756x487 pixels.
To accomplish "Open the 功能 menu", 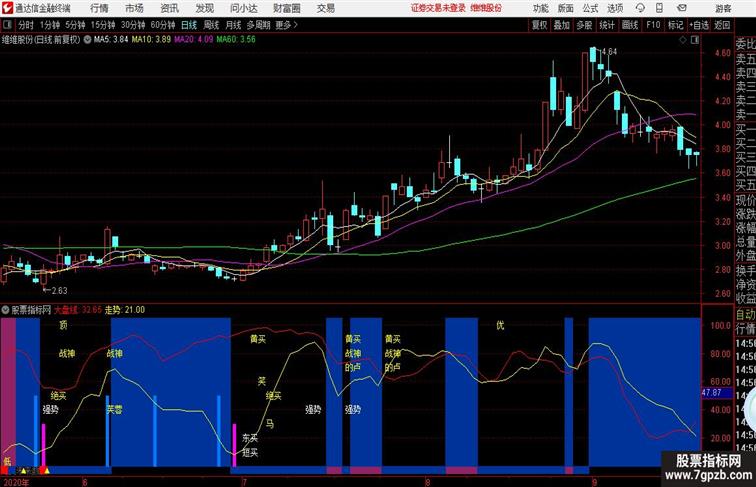I will click(540, 8).
